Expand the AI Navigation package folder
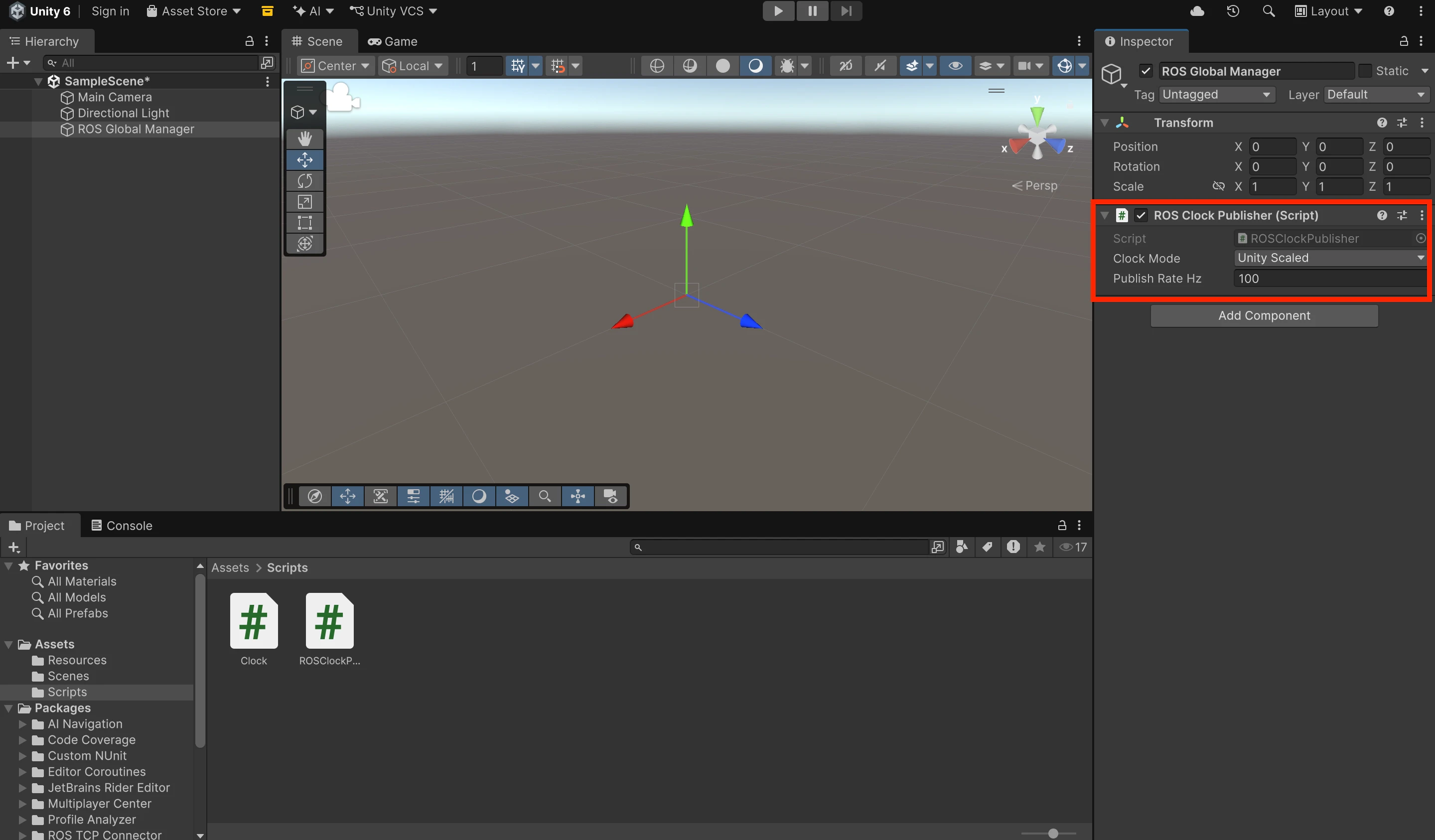1435x840 pixels. [22, 724]
